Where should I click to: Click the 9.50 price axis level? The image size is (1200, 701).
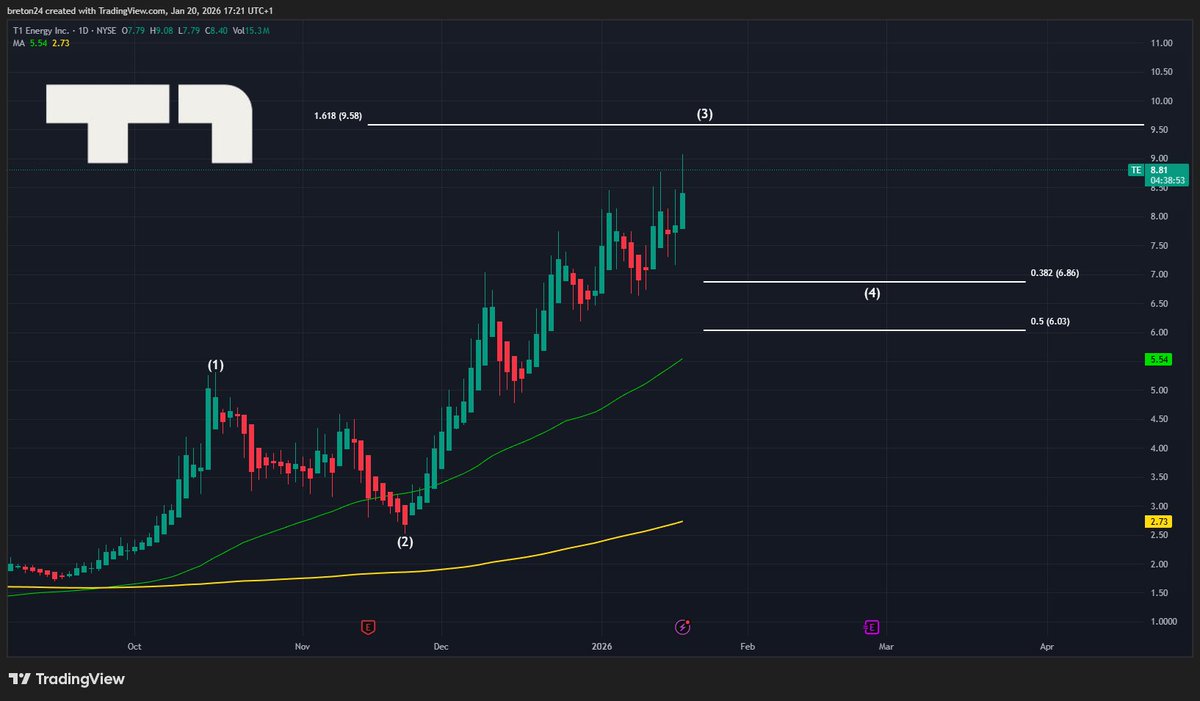(x=1161, y=130)
